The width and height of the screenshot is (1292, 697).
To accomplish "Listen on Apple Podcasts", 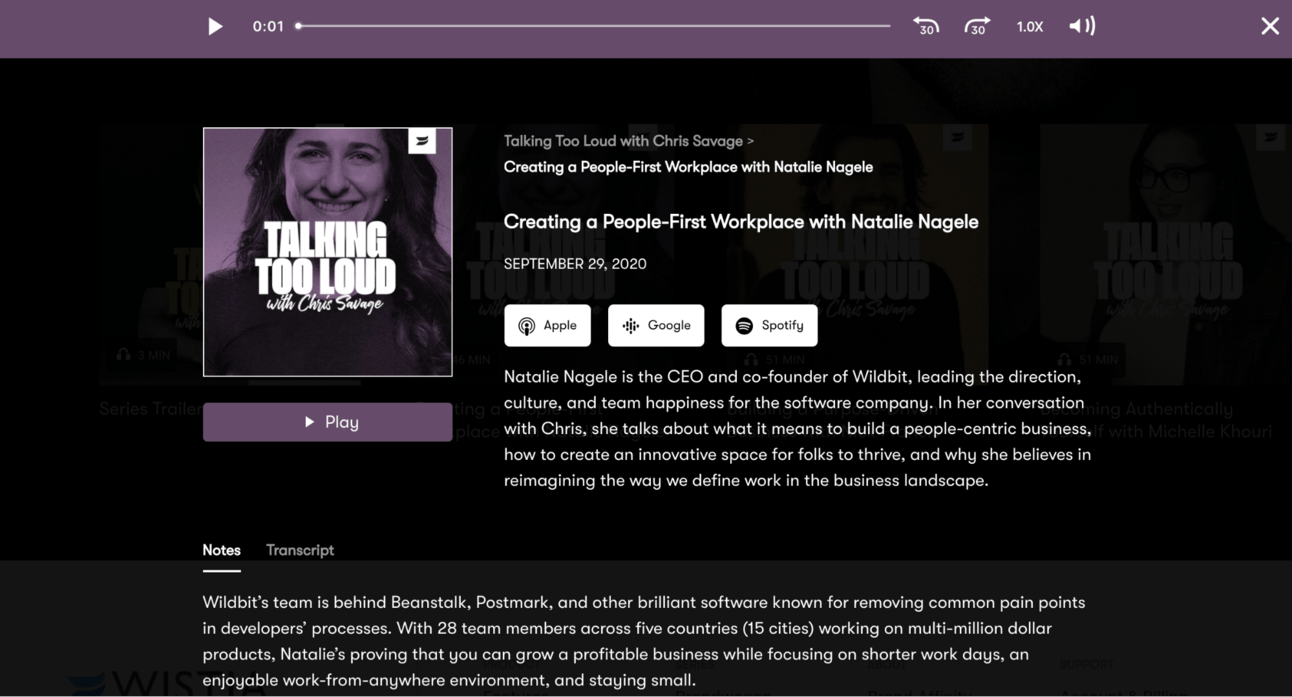I will (x=547, y=325).
